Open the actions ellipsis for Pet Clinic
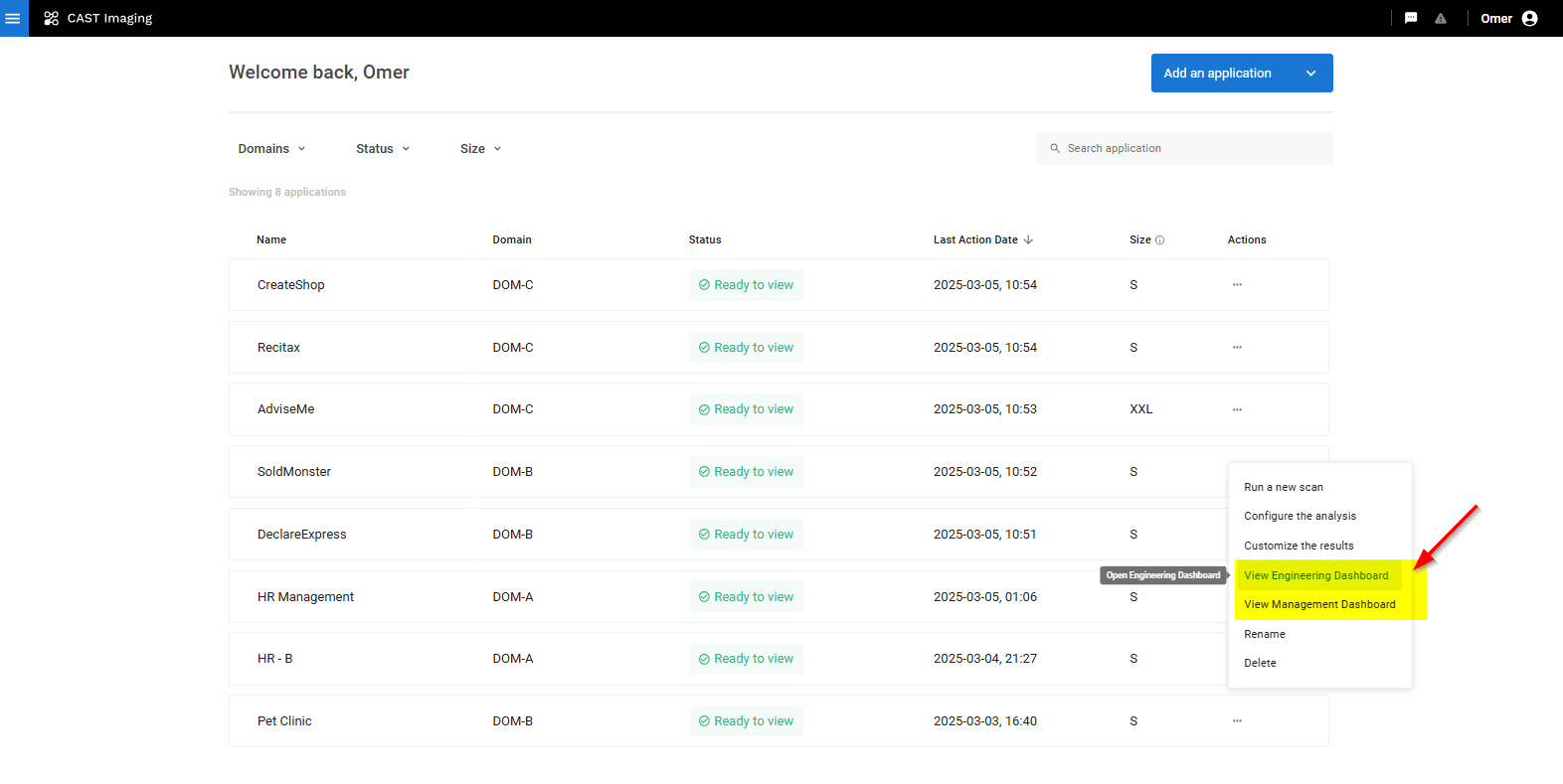Screen dimensions: 1563x784 tap(1237, 721)
